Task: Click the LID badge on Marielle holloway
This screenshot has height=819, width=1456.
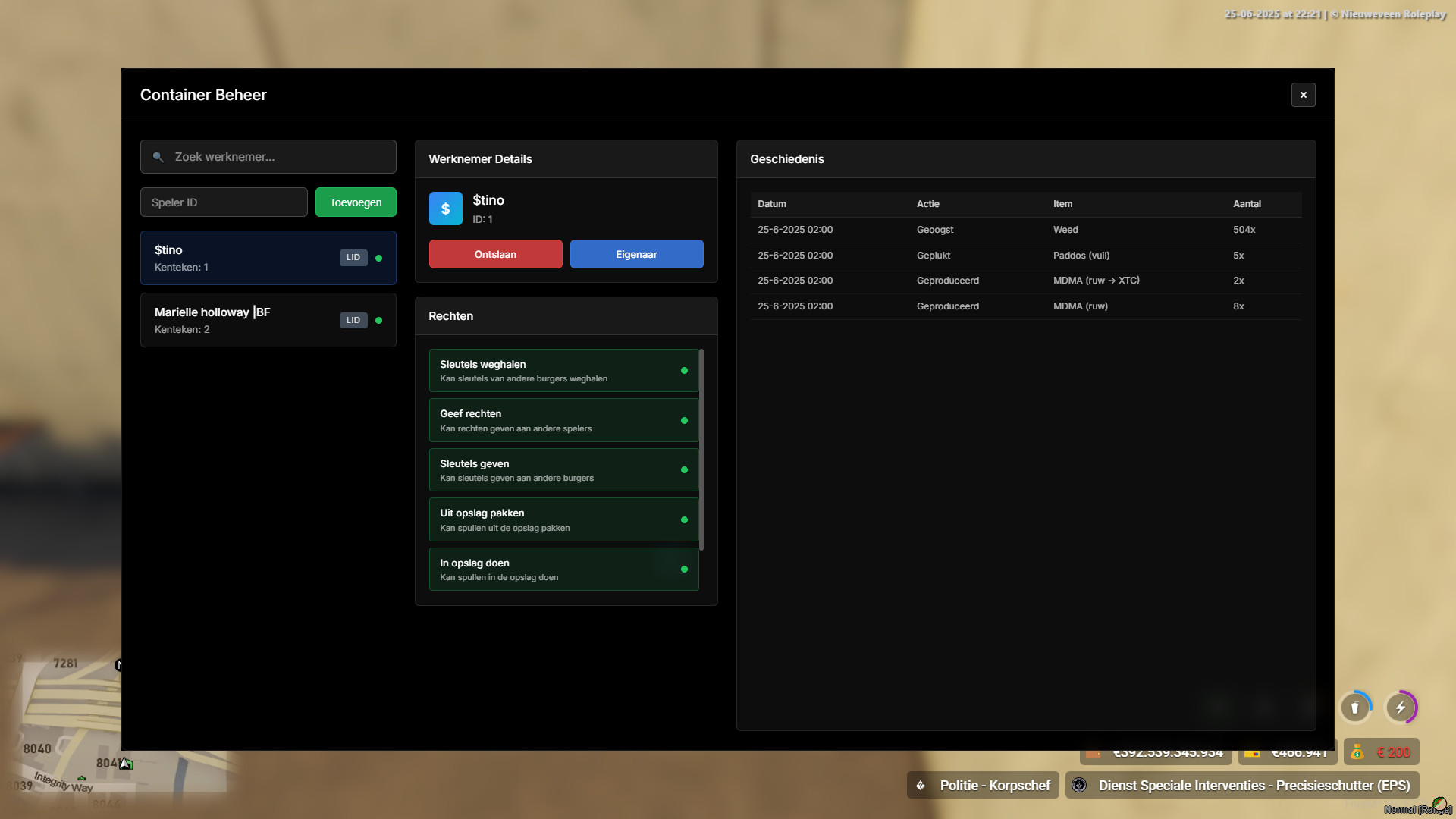Action: 353,320
